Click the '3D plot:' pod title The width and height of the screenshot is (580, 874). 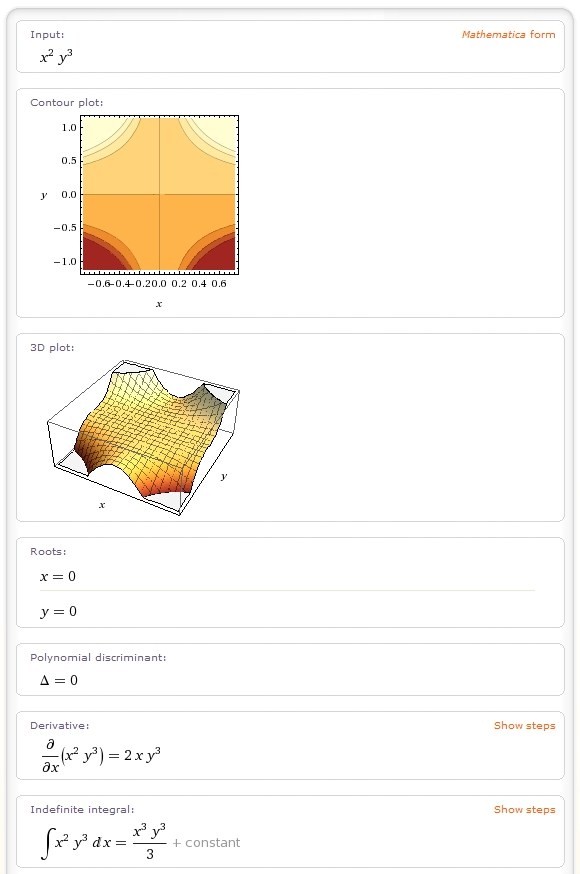click(x=52, y=348)
